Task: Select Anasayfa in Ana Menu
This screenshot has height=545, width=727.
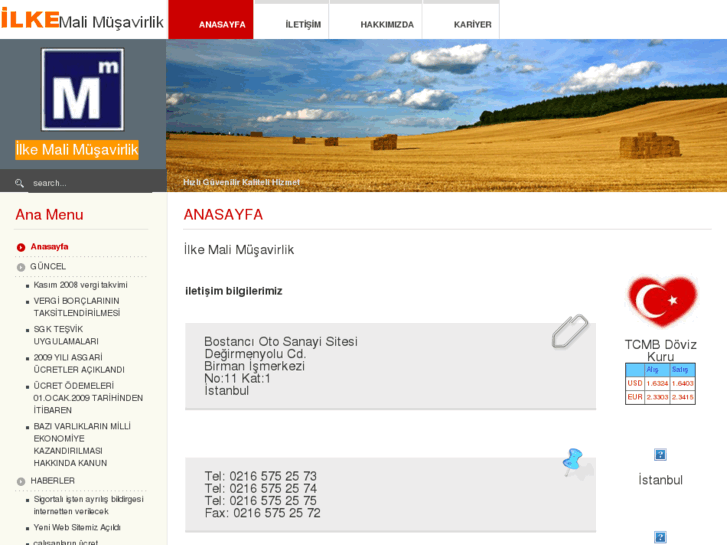Action: [49, 247]
